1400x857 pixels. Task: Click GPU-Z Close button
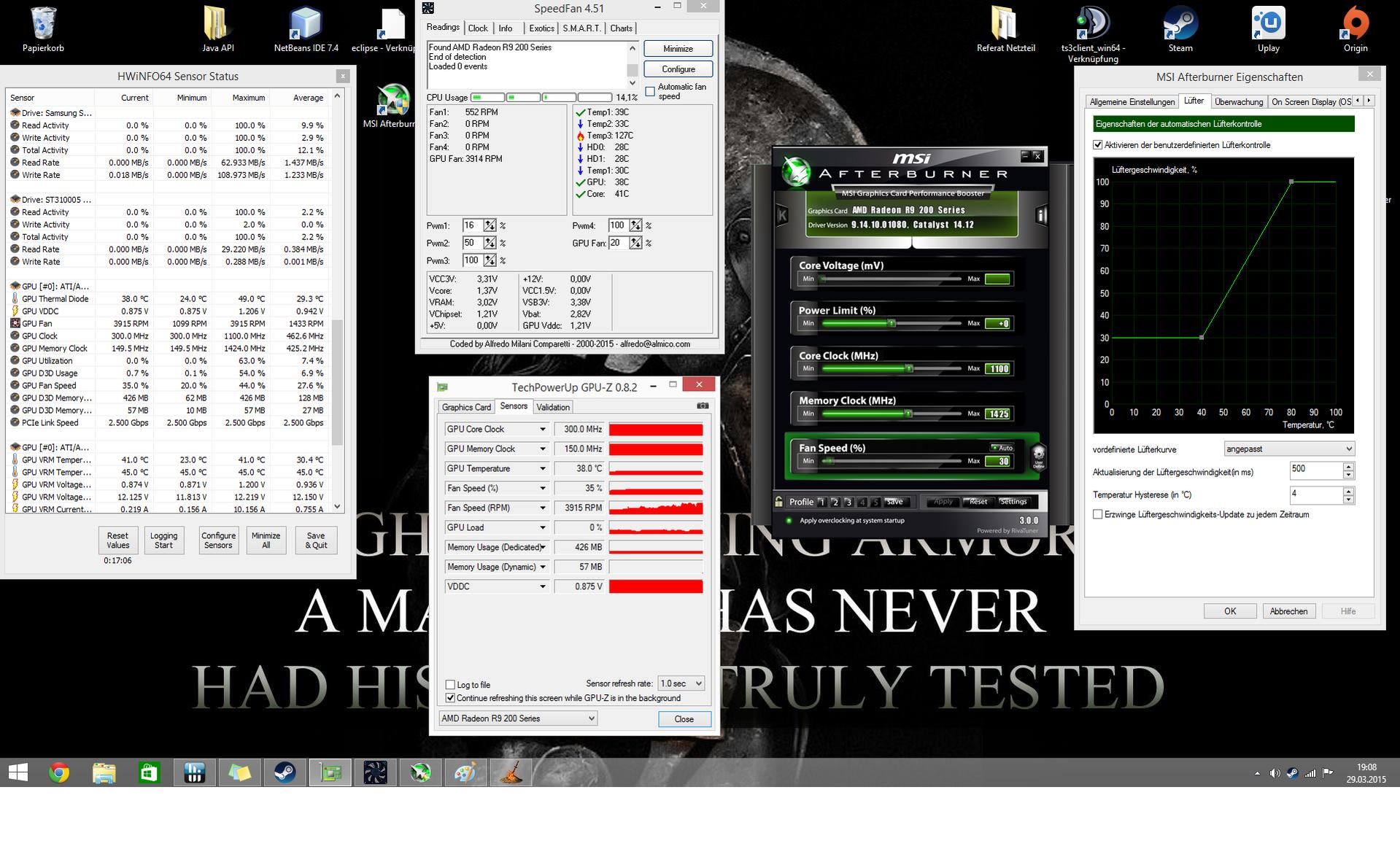pyautogui.click(x=684, y=719)
